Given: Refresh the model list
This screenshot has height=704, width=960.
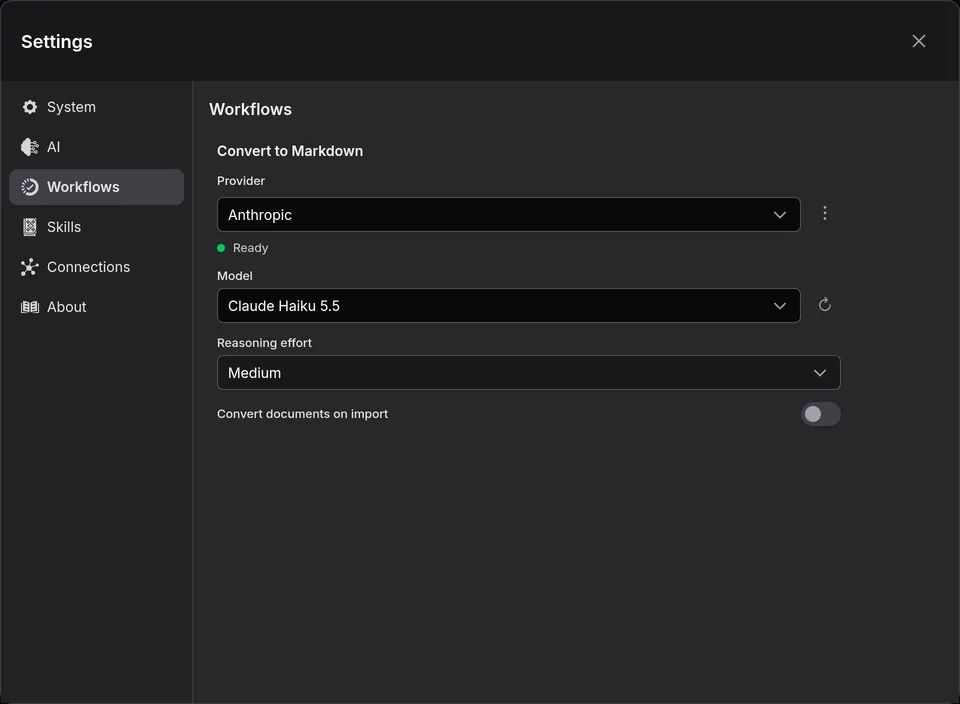Looking at the screenshot, I should [x=825, y=305].
